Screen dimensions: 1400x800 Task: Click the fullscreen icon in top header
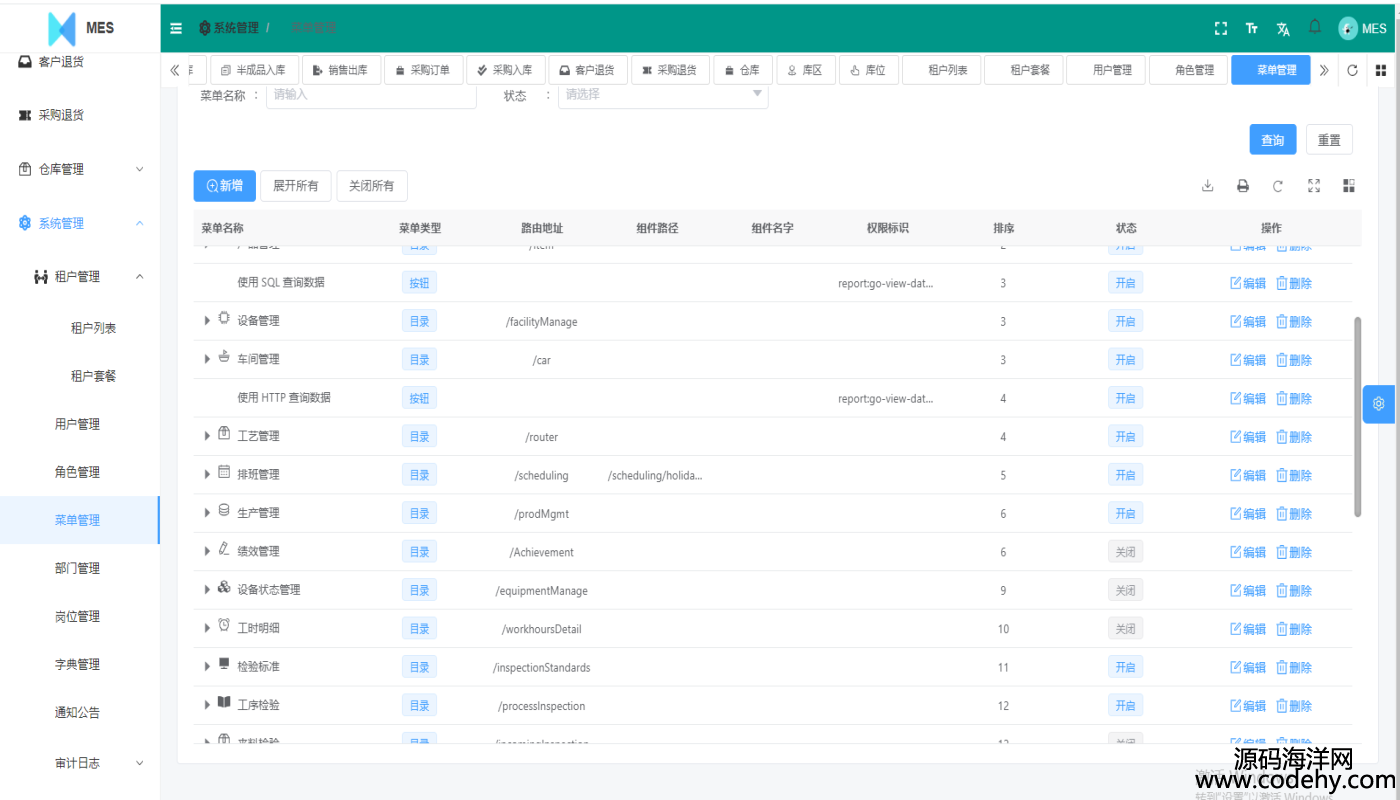pos(1221,29)
